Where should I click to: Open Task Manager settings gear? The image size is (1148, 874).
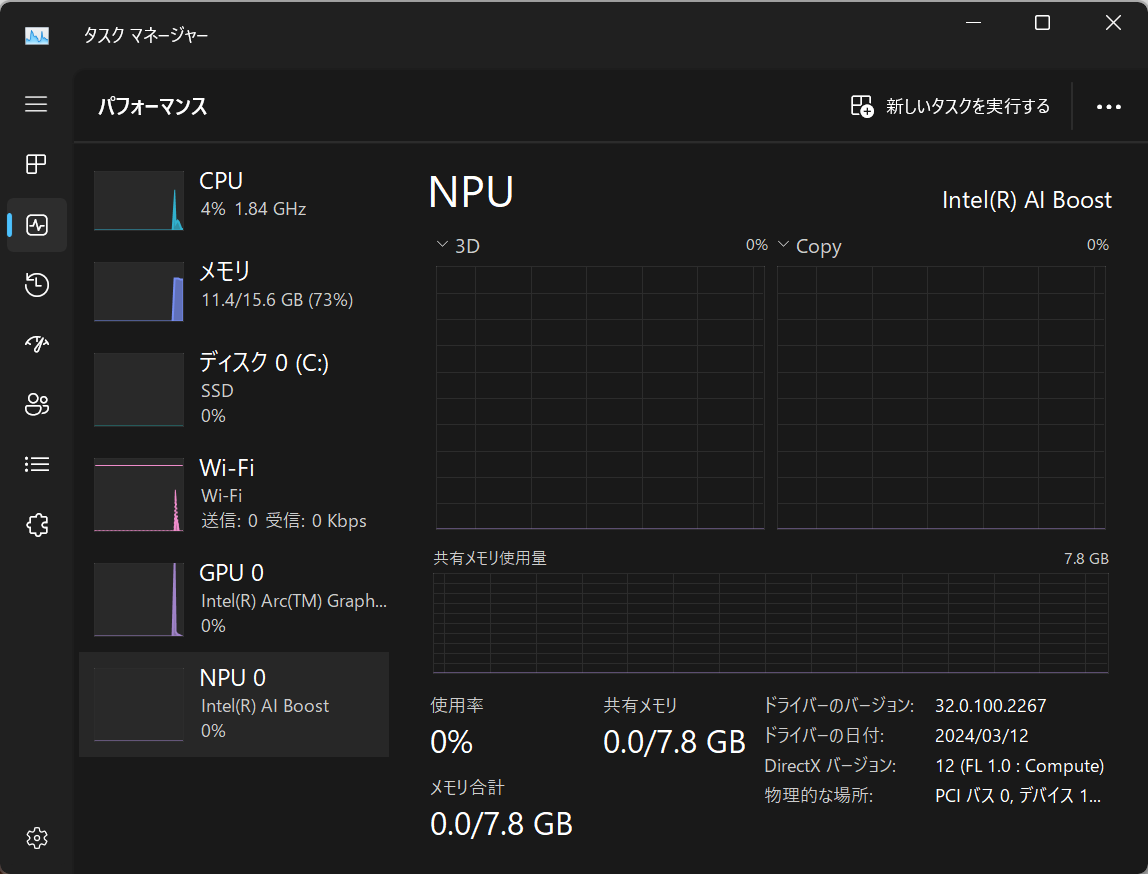click(x=36, y=838)
